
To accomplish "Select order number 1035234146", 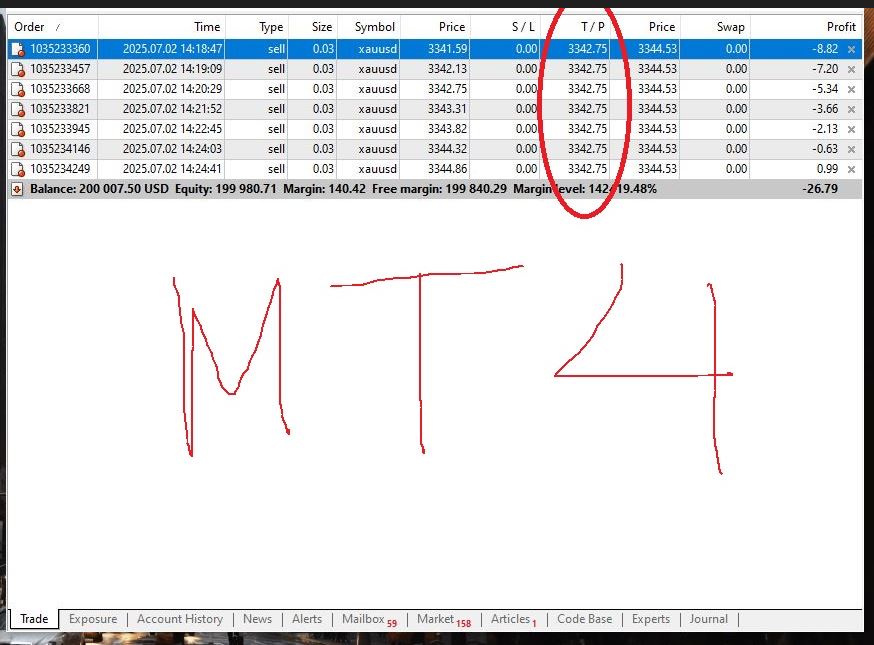I will (60, 149).
